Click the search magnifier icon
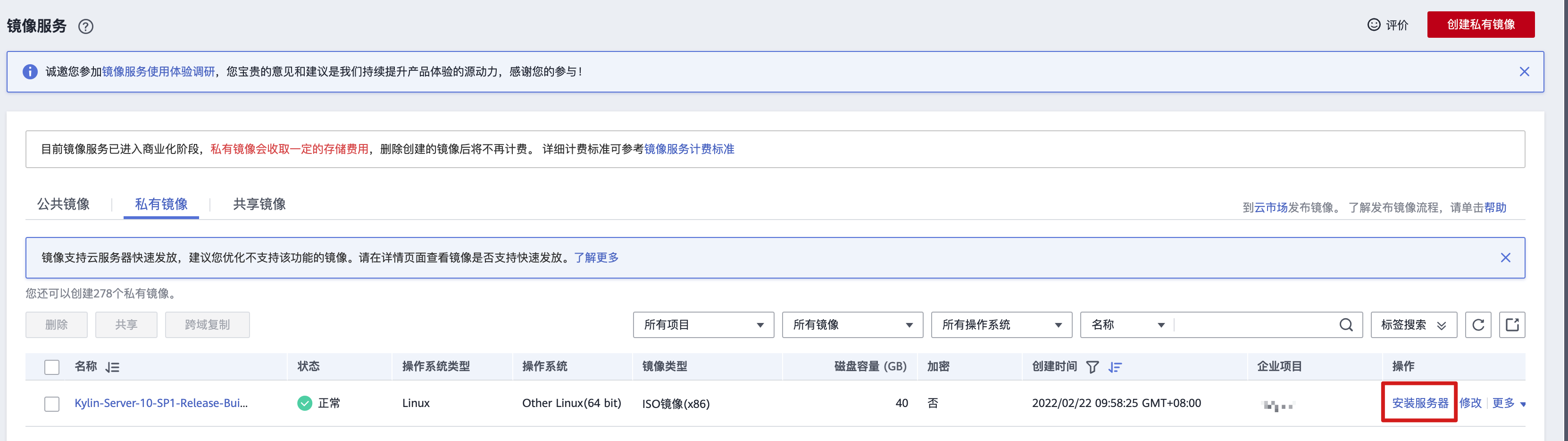 1346,325
